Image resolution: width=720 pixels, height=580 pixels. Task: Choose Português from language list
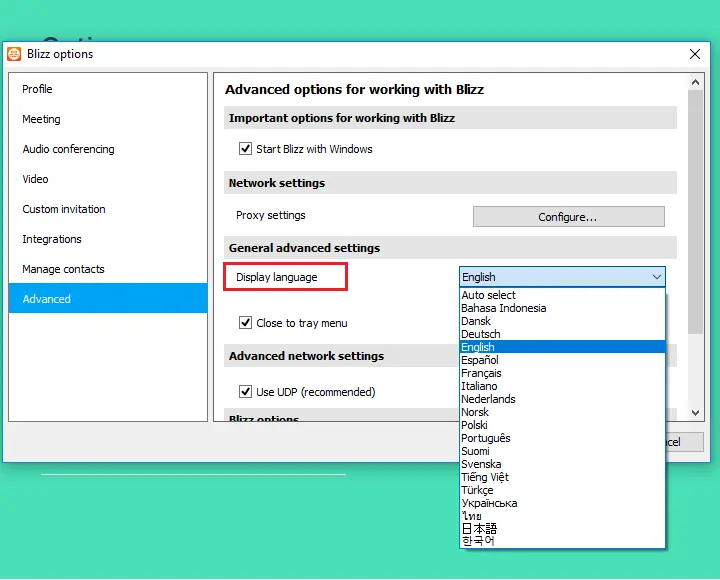(562, 438)
